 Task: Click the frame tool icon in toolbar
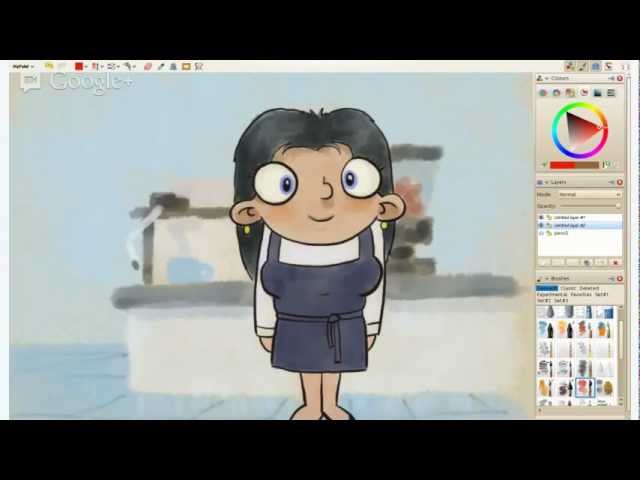tap(186, 66)
